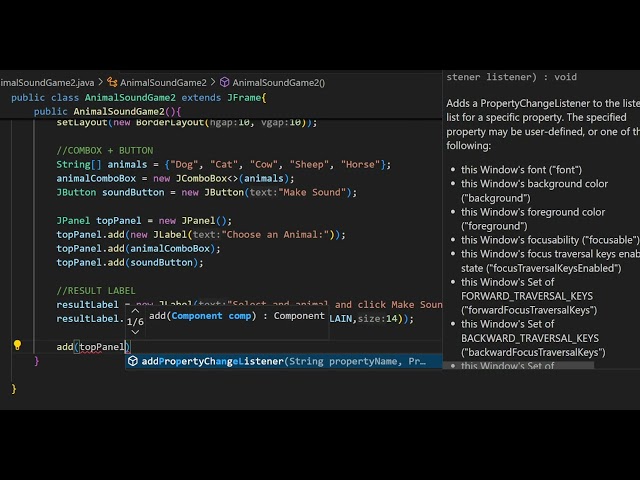Click the sticky header public class AnimalSoundGame2 line
The image size is (640, 480).
[139, 98]
